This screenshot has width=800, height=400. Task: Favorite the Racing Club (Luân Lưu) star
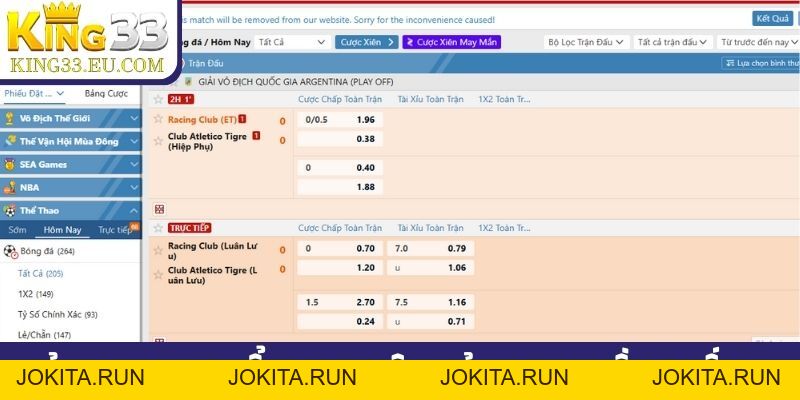pyautogui.click(x=158, y=250)
